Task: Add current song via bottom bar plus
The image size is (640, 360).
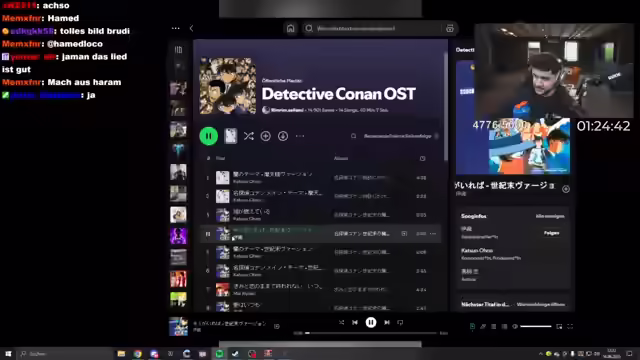Action: (x=277, y=326)
